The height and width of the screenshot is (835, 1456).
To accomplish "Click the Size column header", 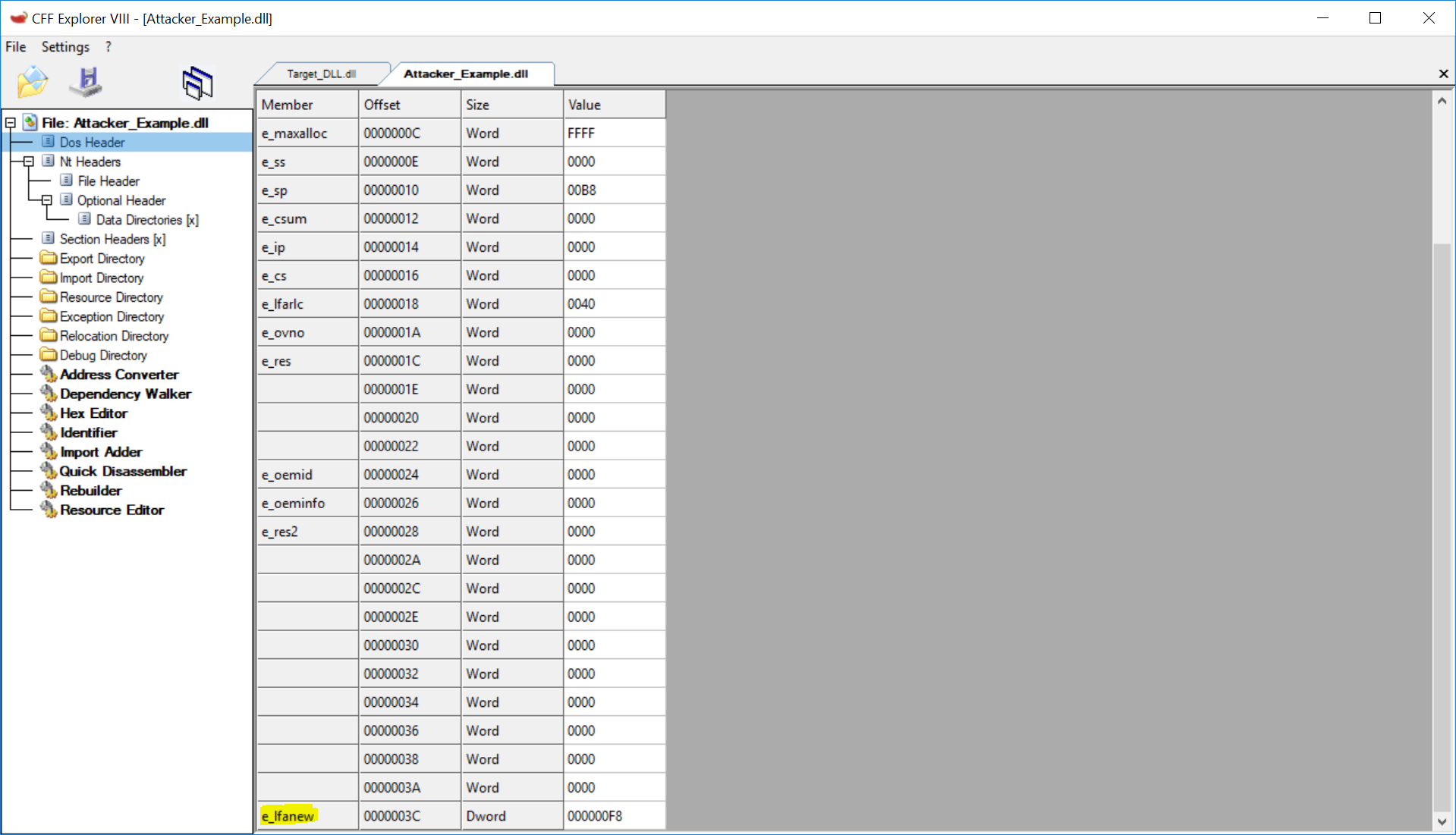I will [x=512, y=105].
